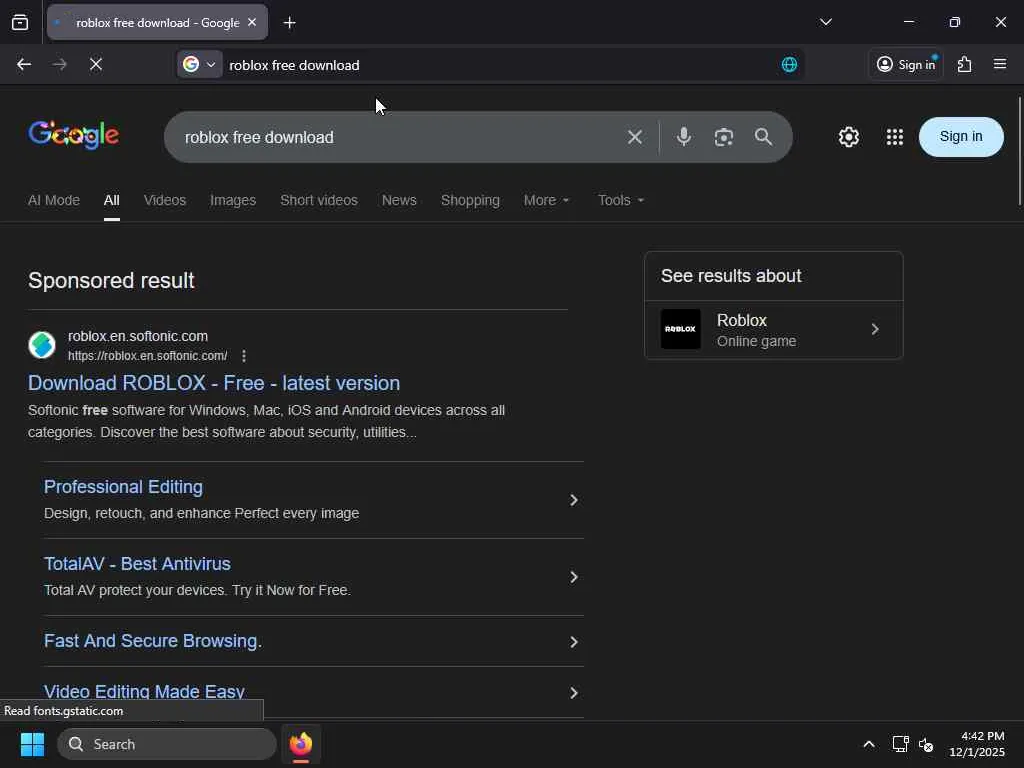Expand the Tools dropdown
The image size is (1024, 768).
point(620,200)
